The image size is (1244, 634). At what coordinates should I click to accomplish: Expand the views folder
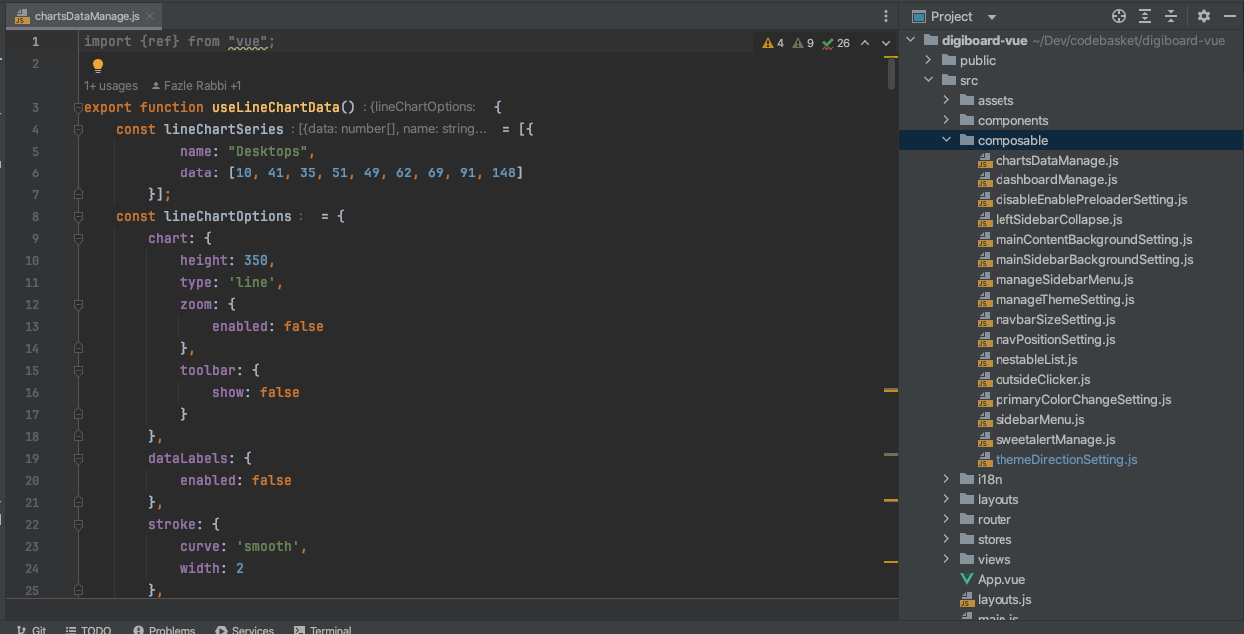(x=946, y=559)
